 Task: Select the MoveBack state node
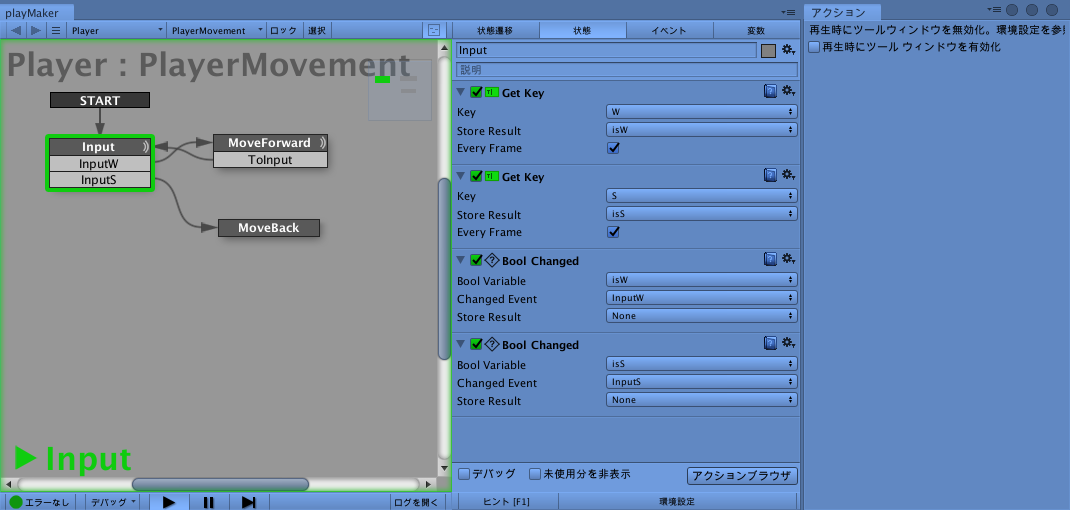pos(269,228)
